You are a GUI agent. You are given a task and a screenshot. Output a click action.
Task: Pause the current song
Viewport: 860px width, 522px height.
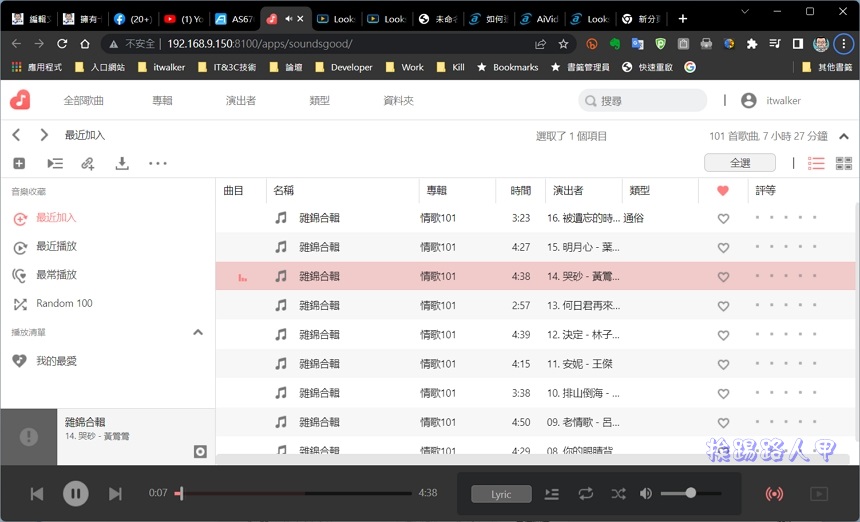[x=76, y=494]
